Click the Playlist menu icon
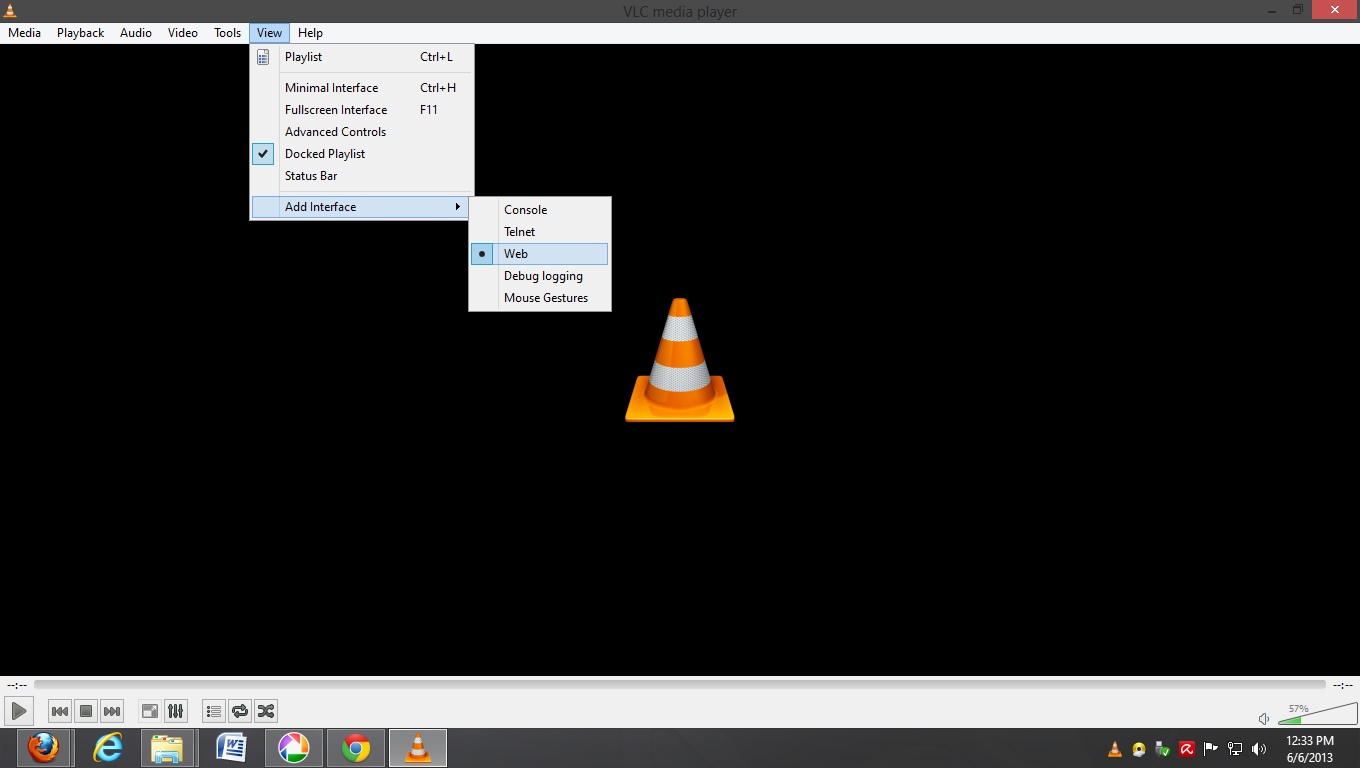This screenshot has height=768, width=1360. tap(263, 57)
